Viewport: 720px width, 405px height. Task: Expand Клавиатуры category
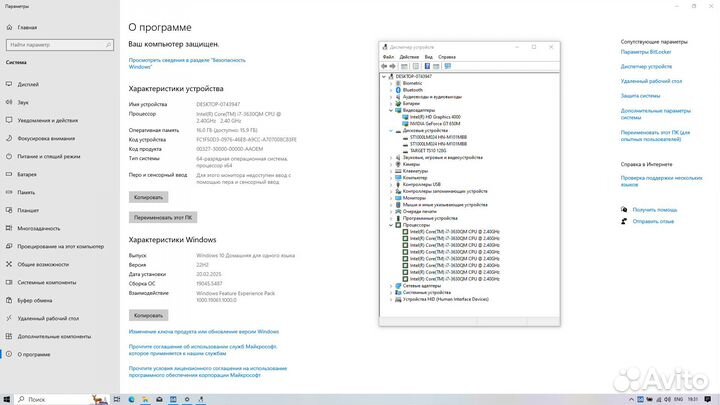click(391, 171)
